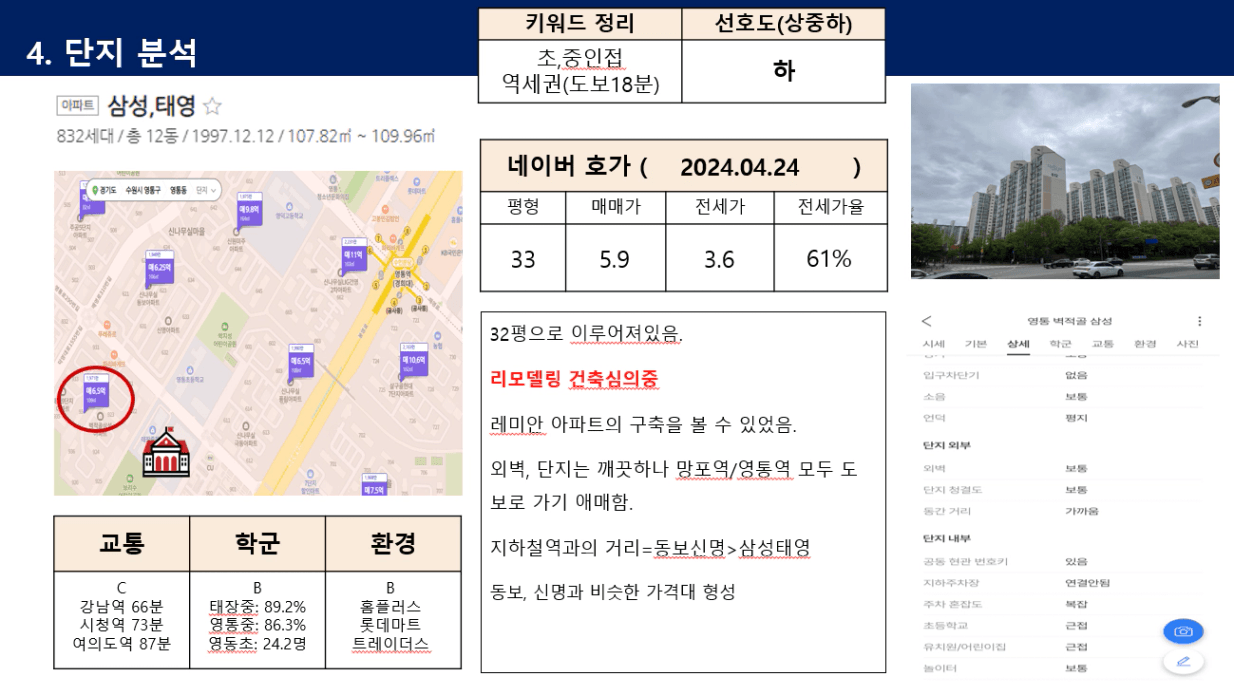Click the 유치원/어린이집 row
This screenshot has width=1234, height=695.
[1065, 647]
